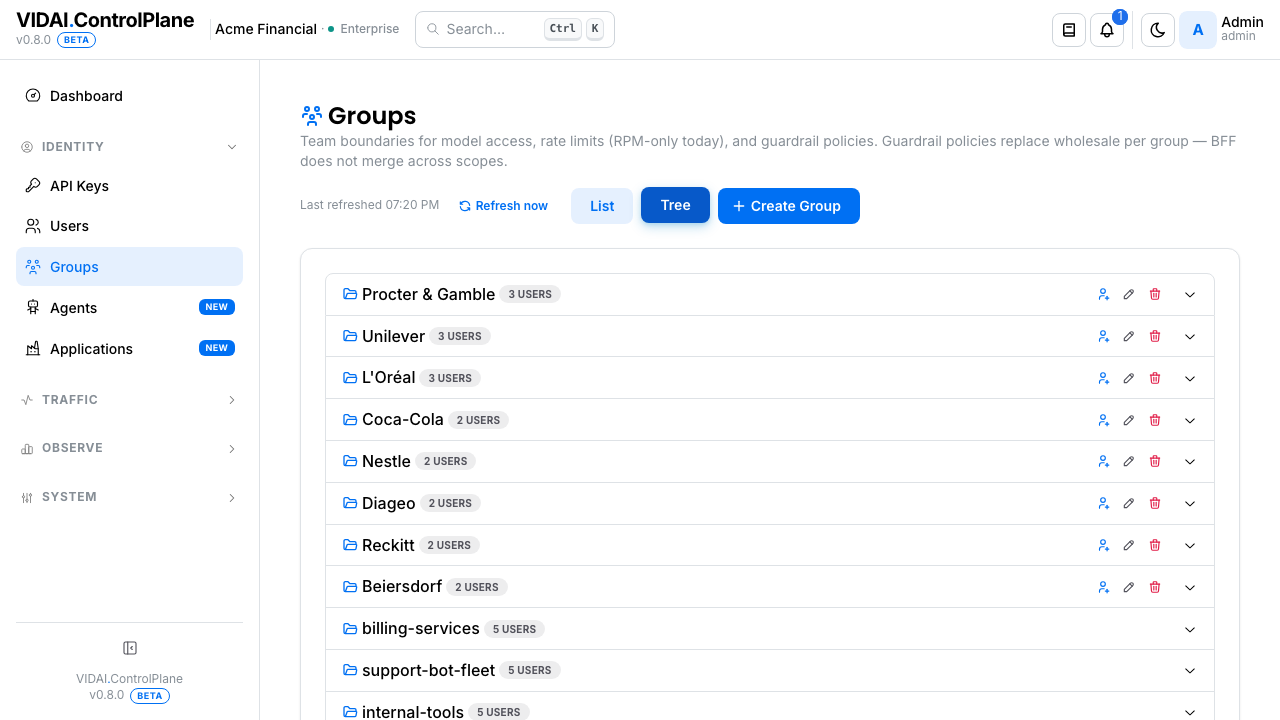Click the Beiersdorf group name
Screen dimensions: 1280x720
[402, 587]
